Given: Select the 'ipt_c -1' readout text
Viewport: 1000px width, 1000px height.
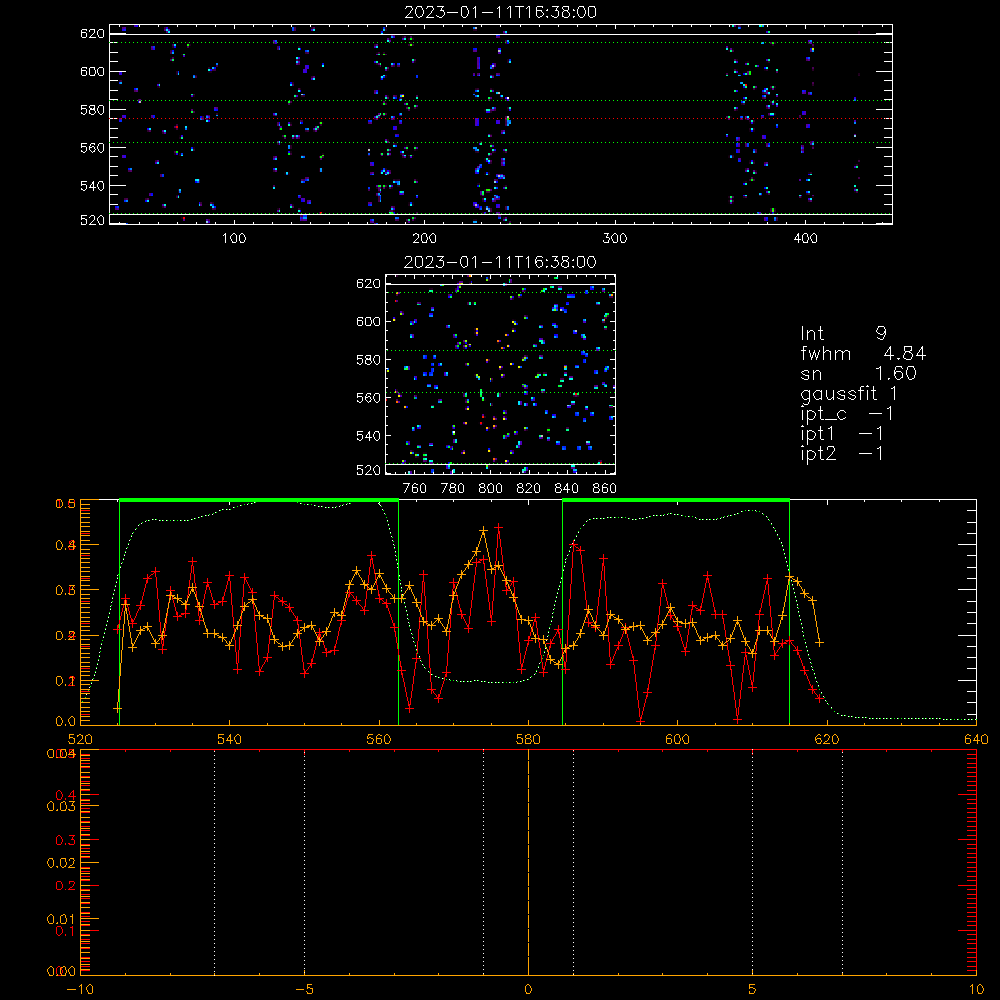Looking at the screenshot, I should click(x=847, y=414).
